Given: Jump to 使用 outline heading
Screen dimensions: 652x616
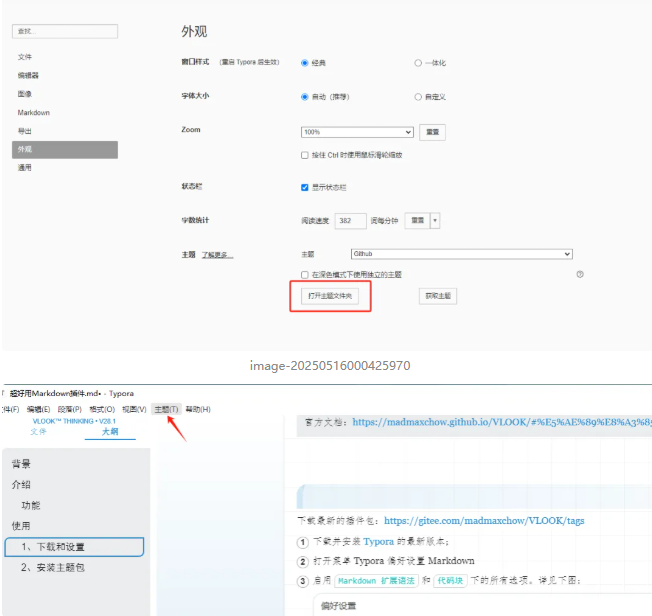Looking at the screenshot, I should [21, 526].
